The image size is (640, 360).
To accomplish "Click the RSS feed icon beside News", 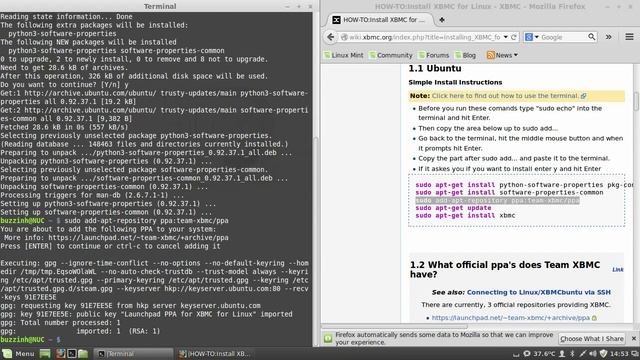I will [x=491, y=55].
